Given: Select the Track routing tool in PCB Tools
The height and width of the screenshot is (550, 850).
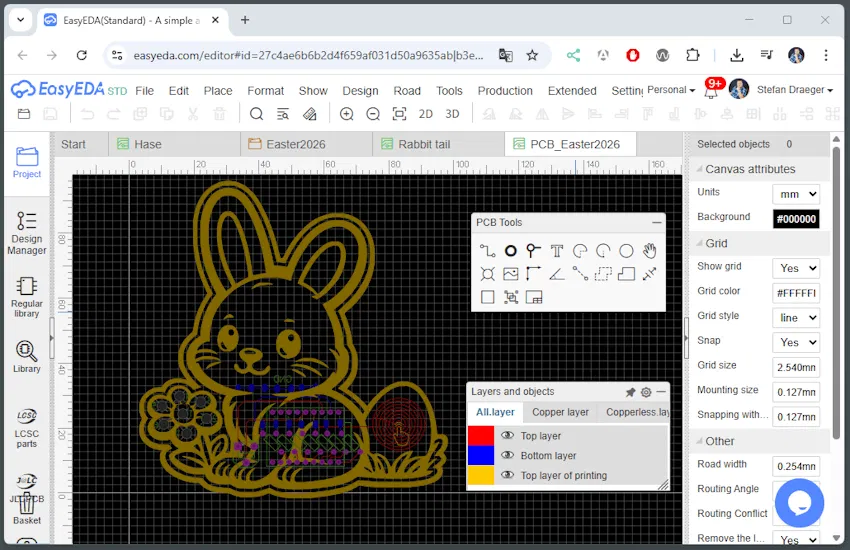Looking at the screenshot, I should tap(487, 251).
